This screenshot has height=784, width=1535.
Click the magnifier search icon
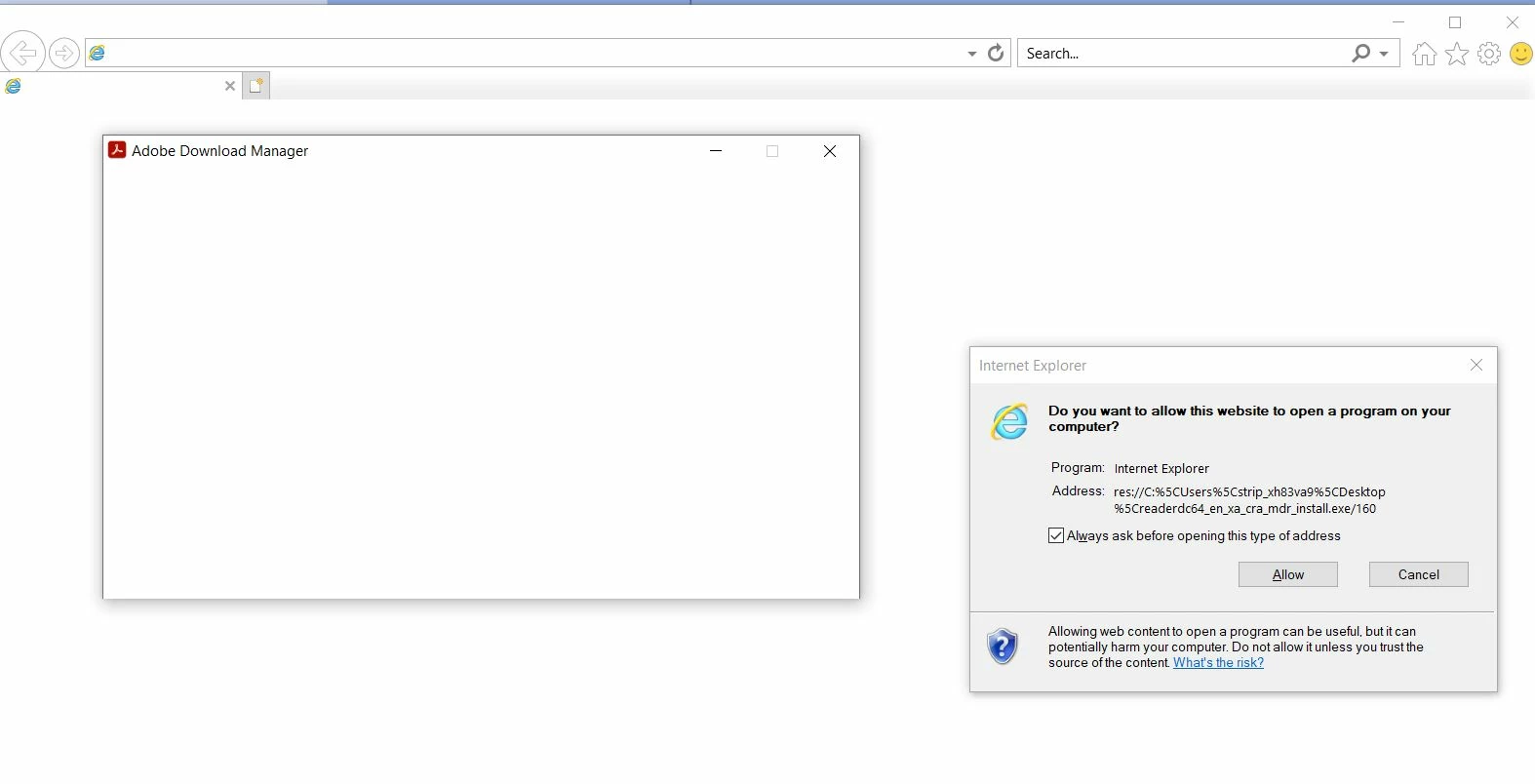(1360, 53)
